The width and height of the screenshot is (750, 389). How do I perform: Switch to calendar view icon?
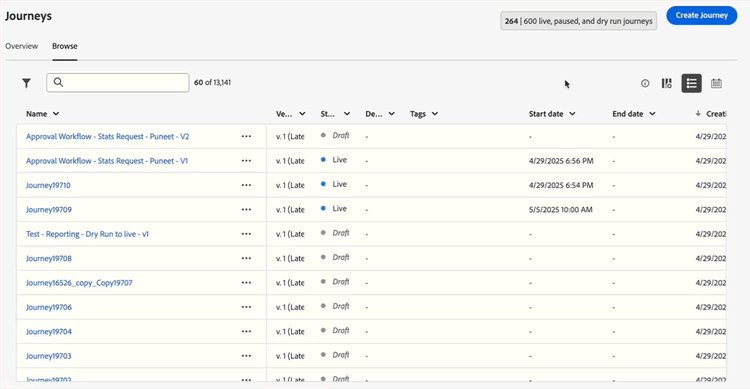pos(716,83)
